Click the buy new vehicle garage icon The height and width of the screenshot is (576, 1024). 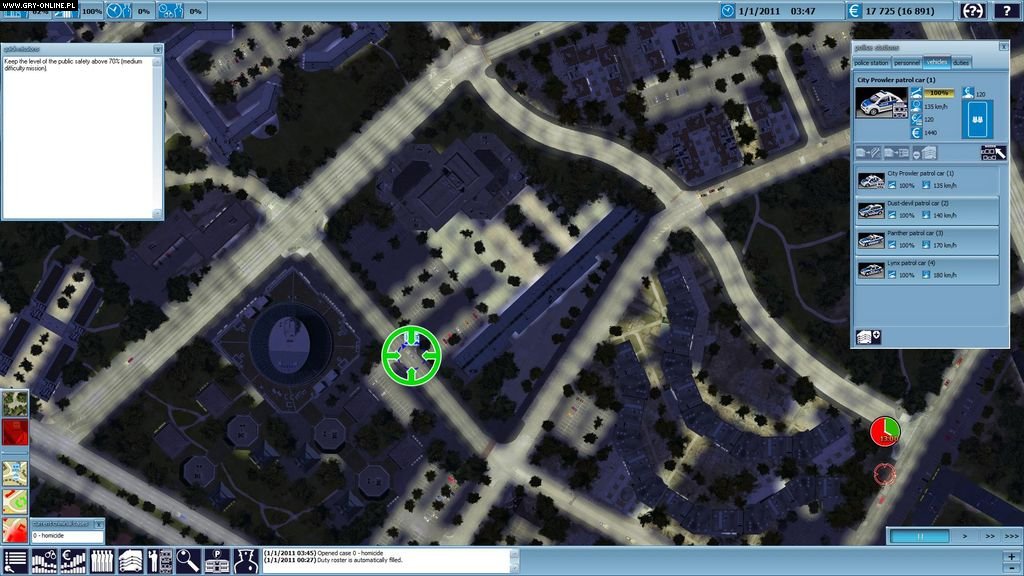[x=868, y=337]
